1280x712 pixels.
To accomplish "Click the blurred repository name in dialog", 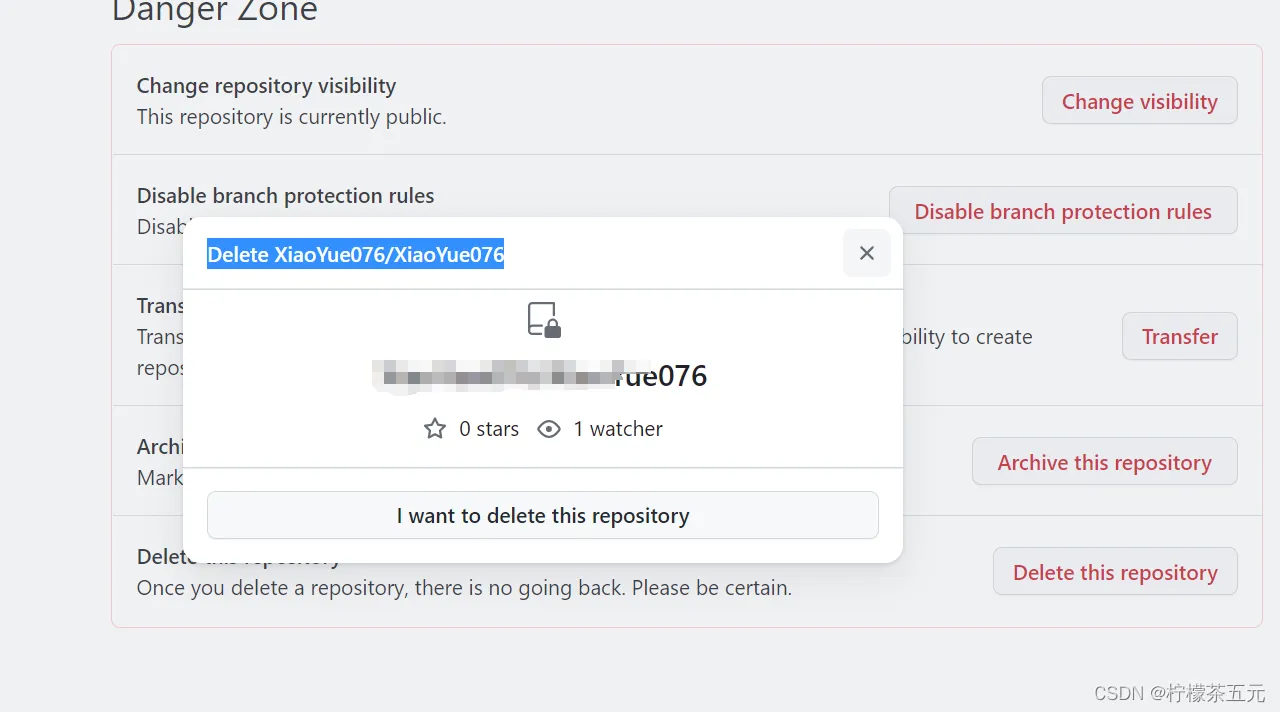I will pos(540,376).
